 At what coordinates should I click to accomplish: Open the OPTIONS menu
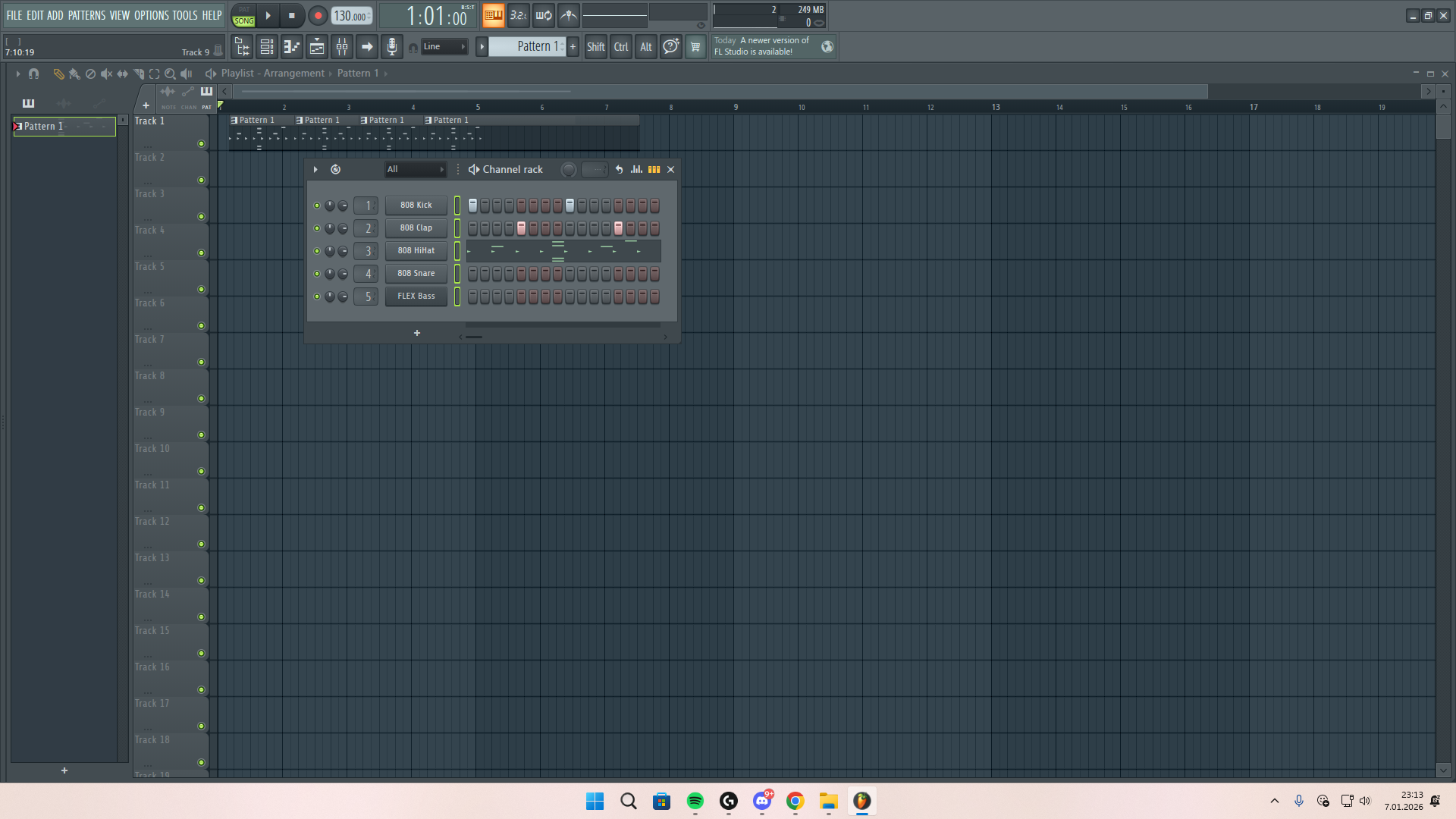[x=152, y=15]
